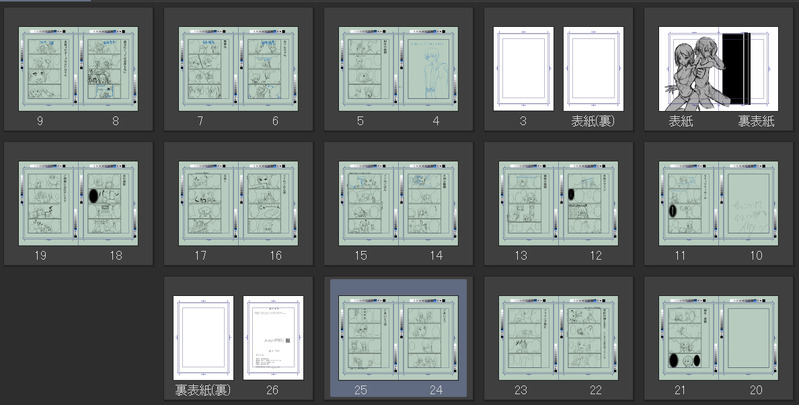Select page 4 standing figure sketch thumbnail
799x405 pixels.
point(428,69)
